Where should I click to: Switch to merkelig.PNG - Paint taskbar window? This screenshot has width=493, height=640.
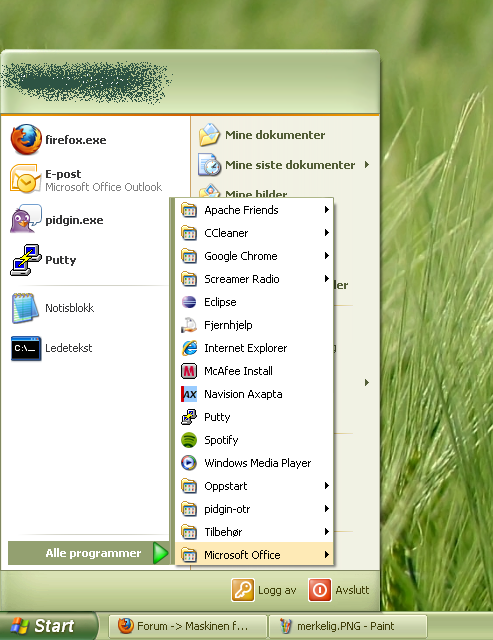[348, 626]
